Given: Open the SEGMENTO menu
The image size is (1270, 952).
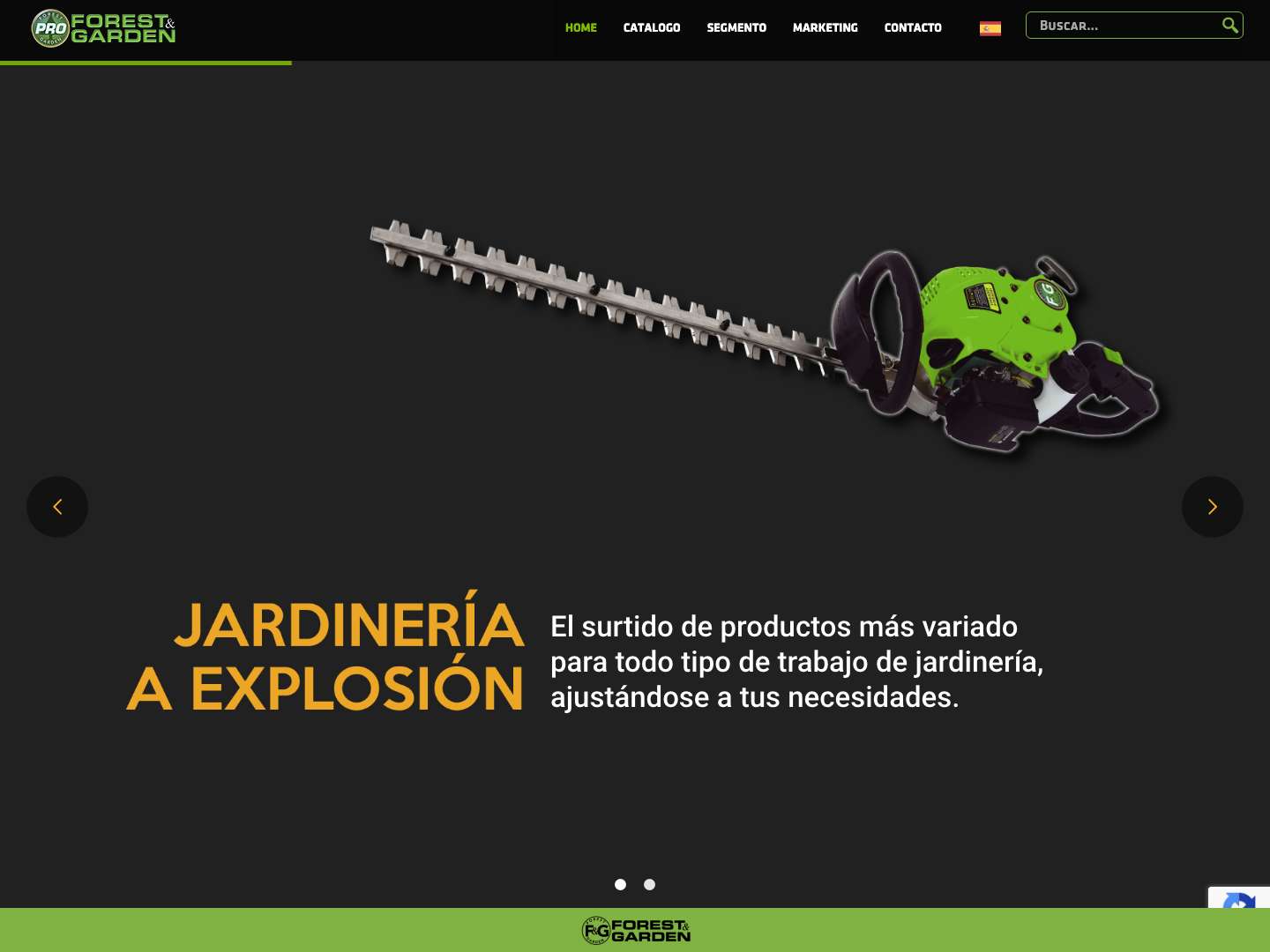Looking at the screenshot, I should click(736, 27).
